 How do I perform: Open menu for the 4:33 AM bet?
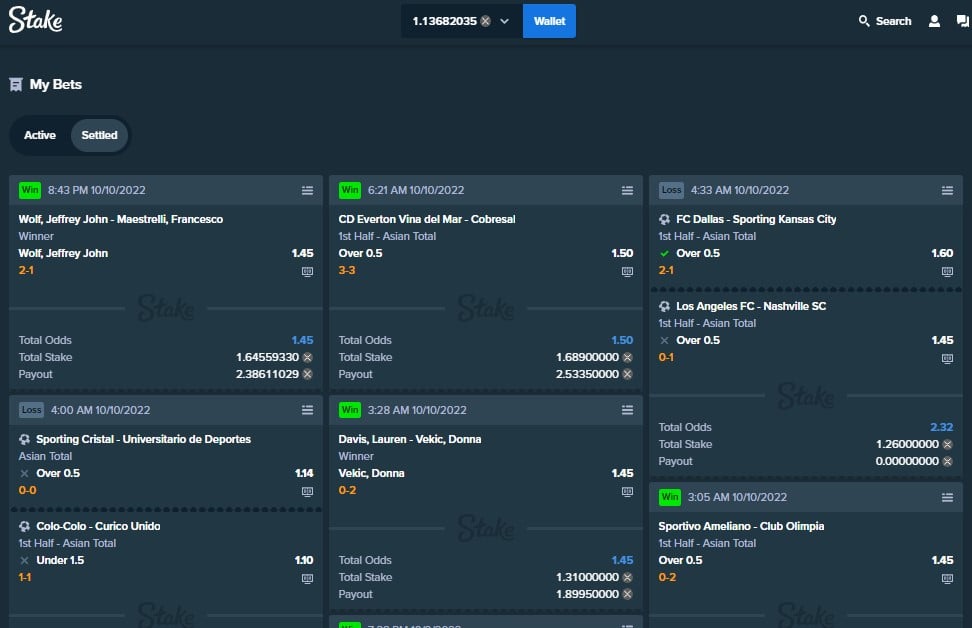point(947,190)
